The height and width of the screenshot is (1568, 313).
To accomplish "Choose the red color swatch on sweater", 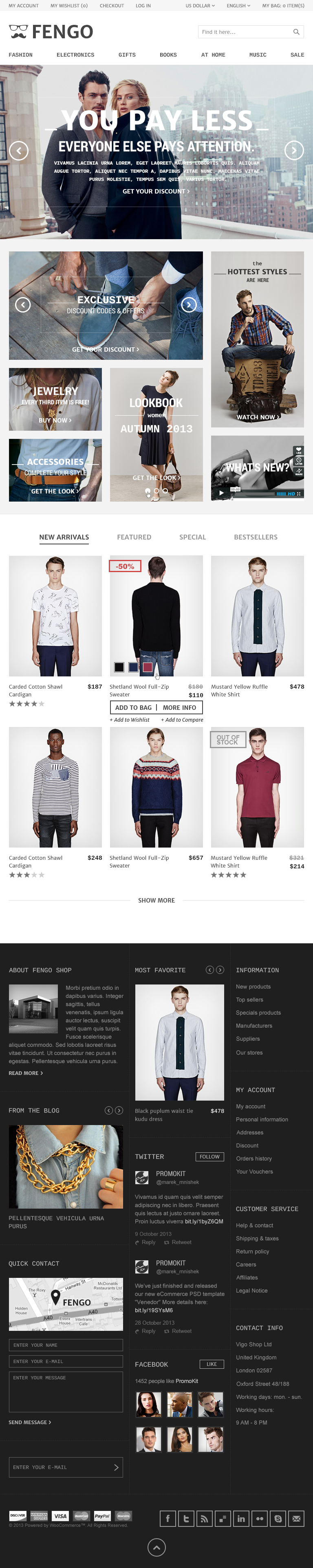I will pyautogui.click(x=148, y=667).
